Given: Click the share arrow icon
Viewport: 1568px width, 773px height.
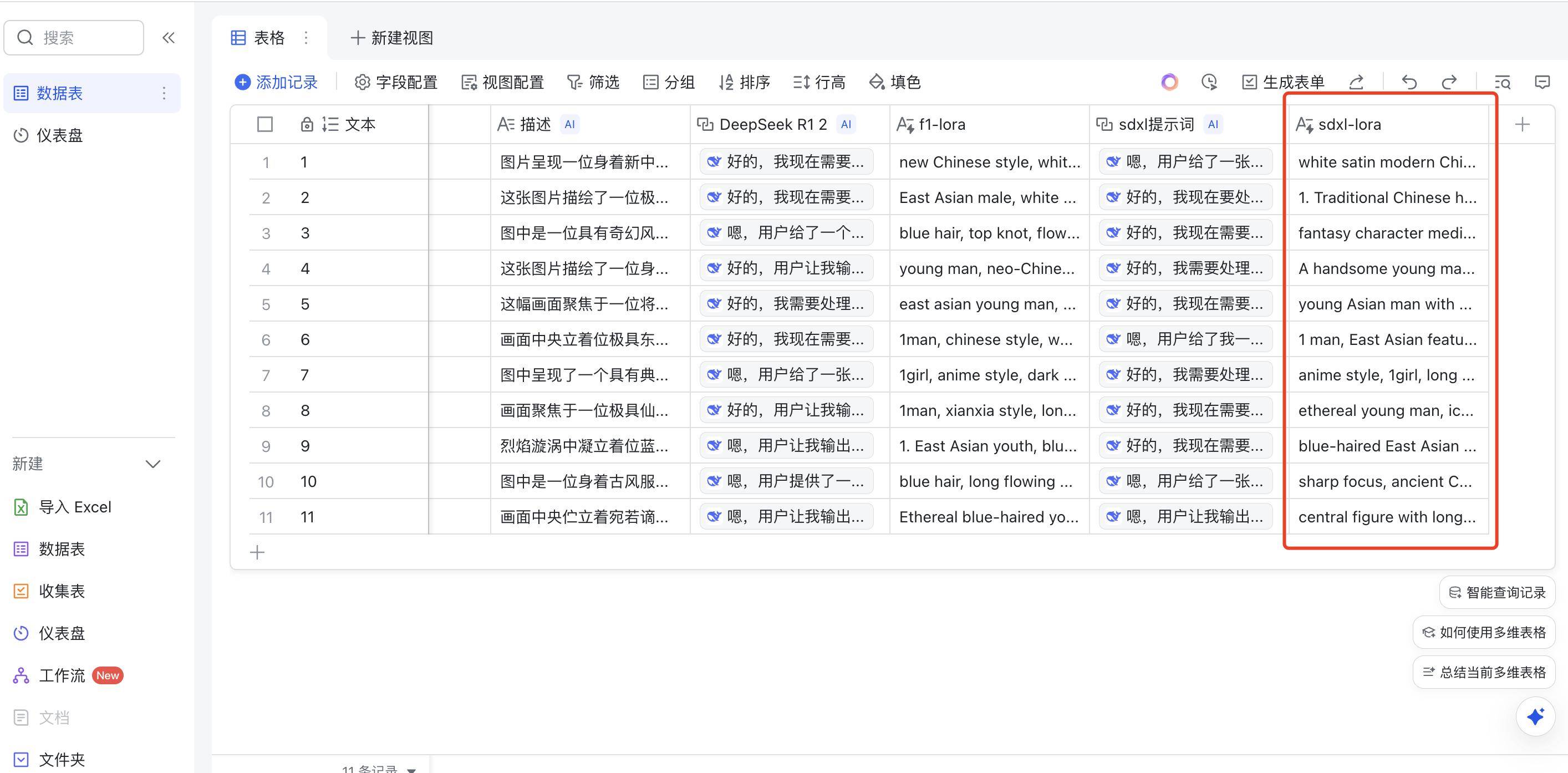Looking at the screenshot, I should [1356, 82].
